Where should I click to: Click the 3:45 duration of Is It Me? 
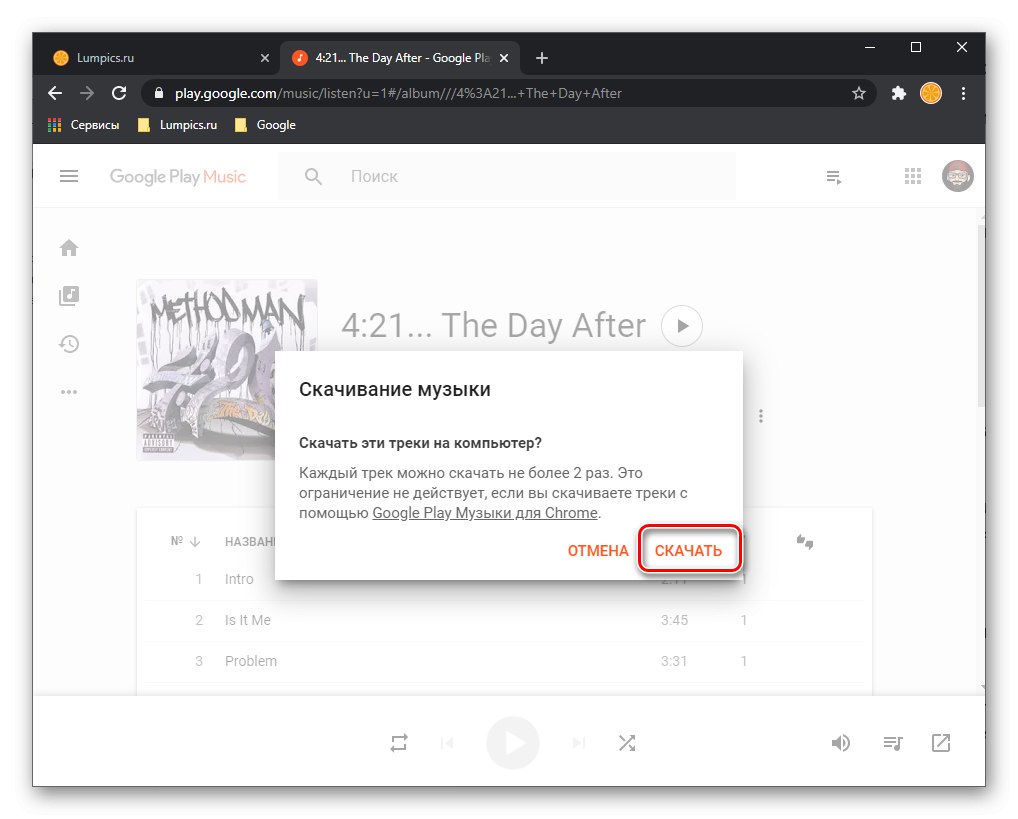pyautogui.click(x=674, y=620)
